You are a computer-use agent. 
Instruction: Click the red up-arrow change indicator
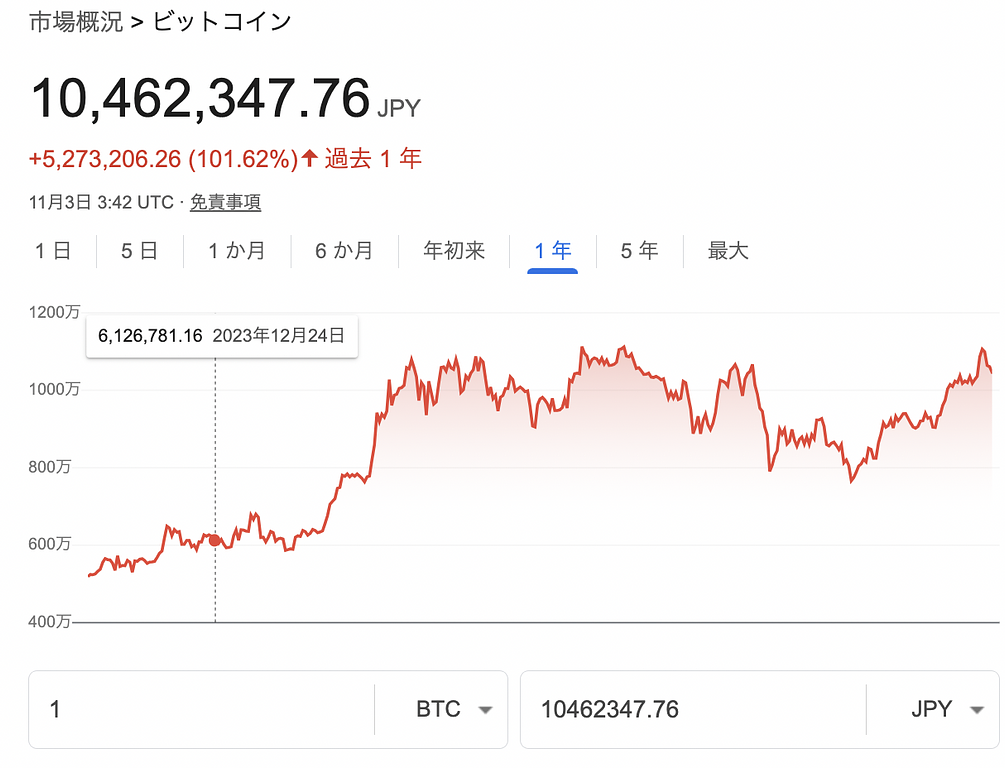pyautogui.click(x=310, y=158)
